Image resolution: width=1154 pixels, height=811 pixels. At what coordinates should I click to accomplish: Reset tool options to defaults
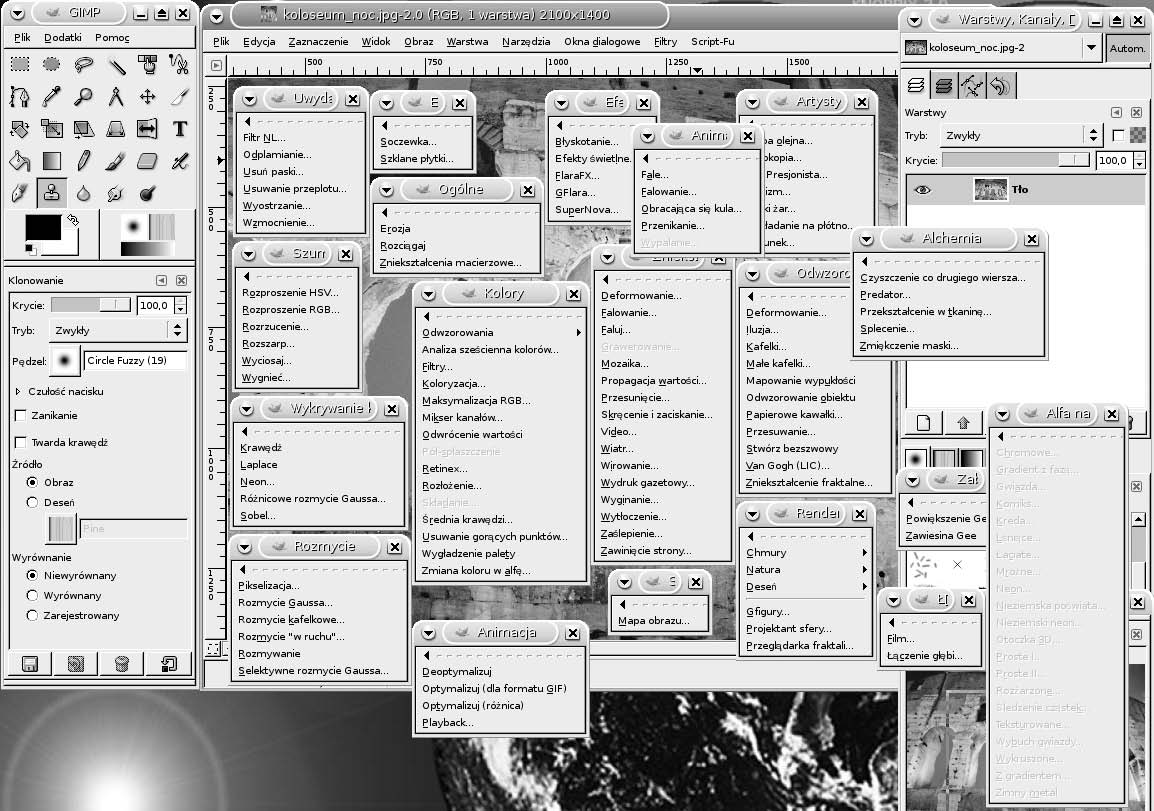point(169,664)
